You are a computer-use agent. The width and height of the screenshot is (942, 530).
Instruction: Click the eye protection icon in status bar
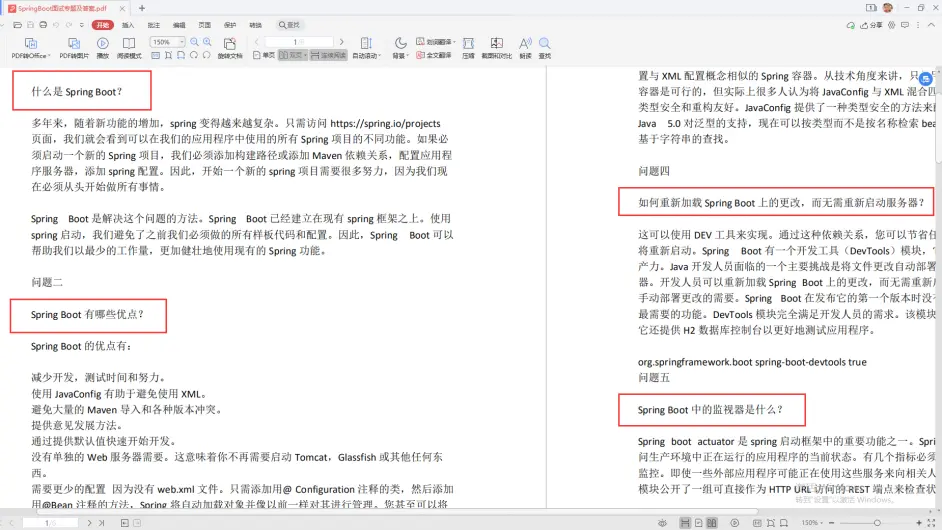point(662,523)
